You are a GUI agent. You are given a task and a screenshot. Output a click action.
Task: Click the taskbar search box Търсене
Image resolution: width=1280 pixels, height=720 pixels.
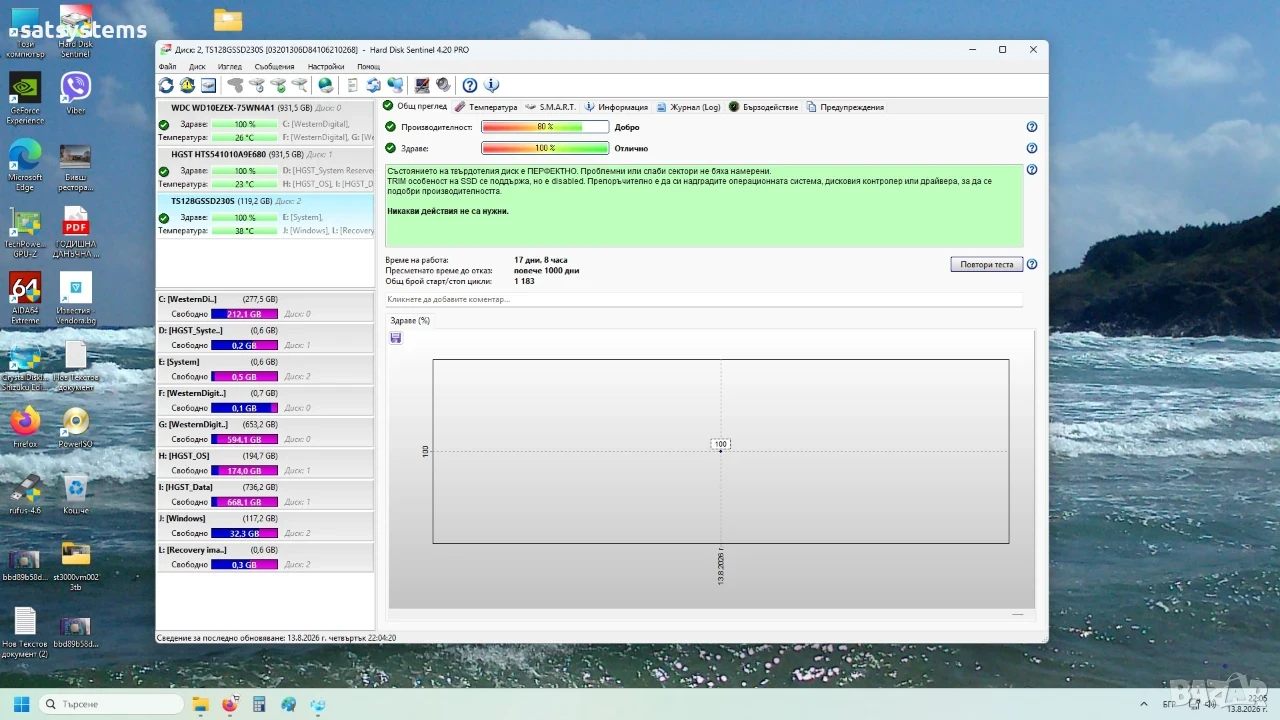pyautogui.click(x=112, y=704)
